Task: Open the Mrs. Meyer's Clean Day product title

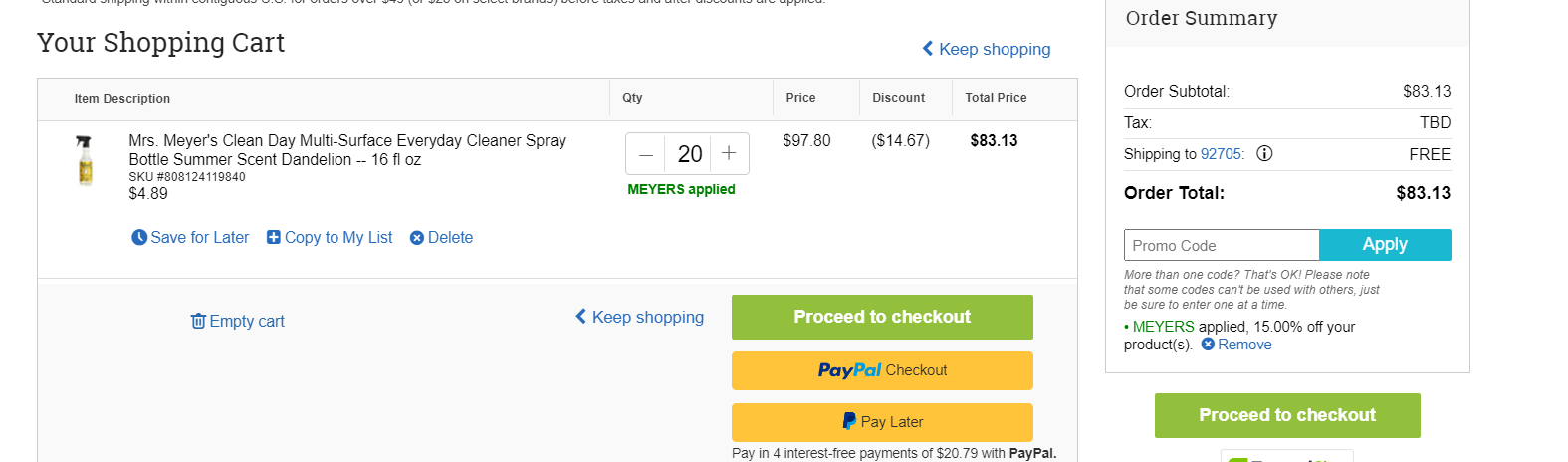Action: [347, 150]
